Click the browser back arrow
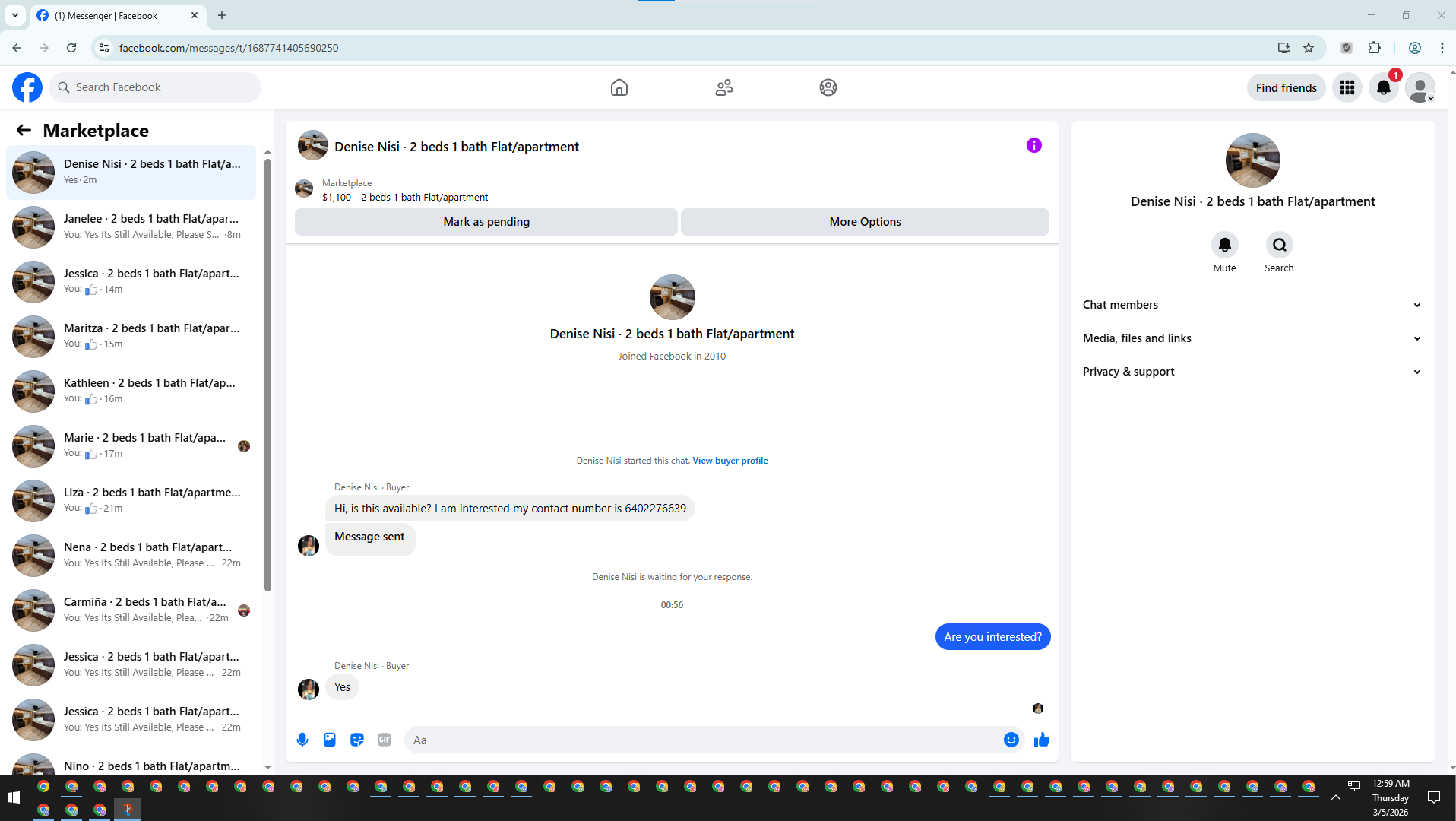The height and width of the screenshot is (821, 1456). [x=17, y=48]
